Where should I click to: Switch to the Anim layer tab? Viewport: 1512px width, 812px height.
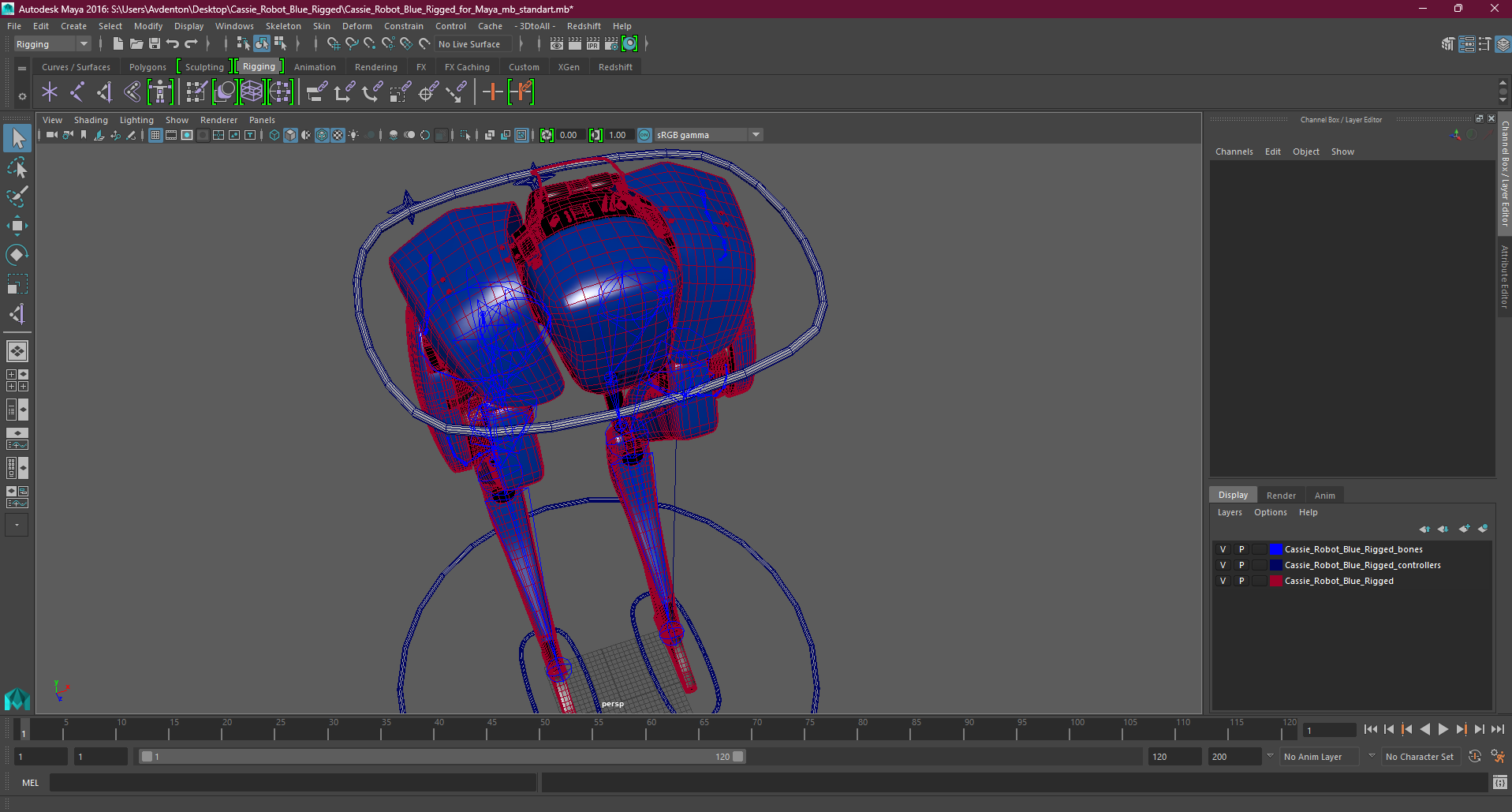tap(1325, 496)
